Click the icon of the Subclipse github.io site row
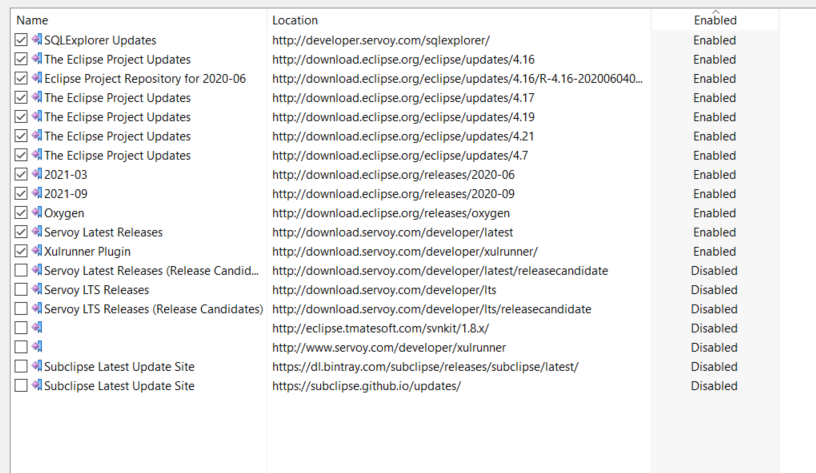The width and height of the screenshot is (816, 473). [36, 386]
